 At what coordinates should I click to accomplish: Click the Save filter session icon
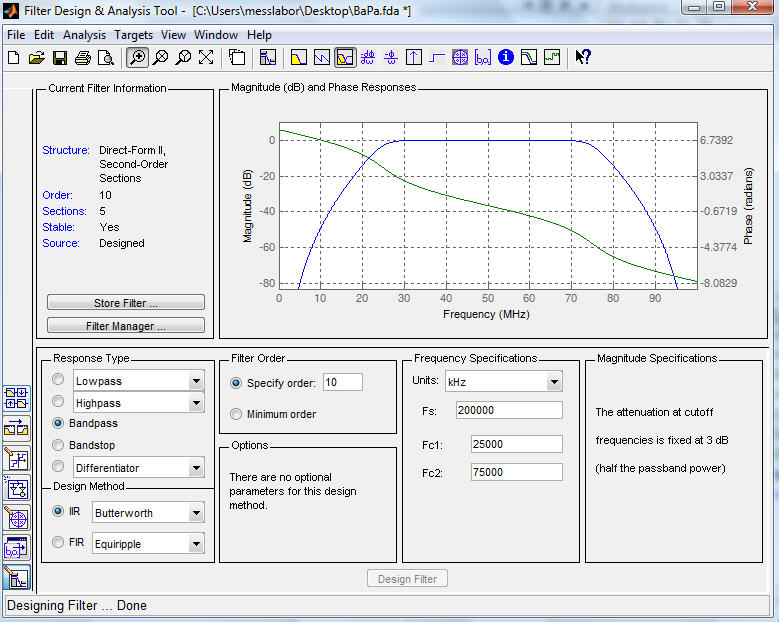(x=59, y=57)
